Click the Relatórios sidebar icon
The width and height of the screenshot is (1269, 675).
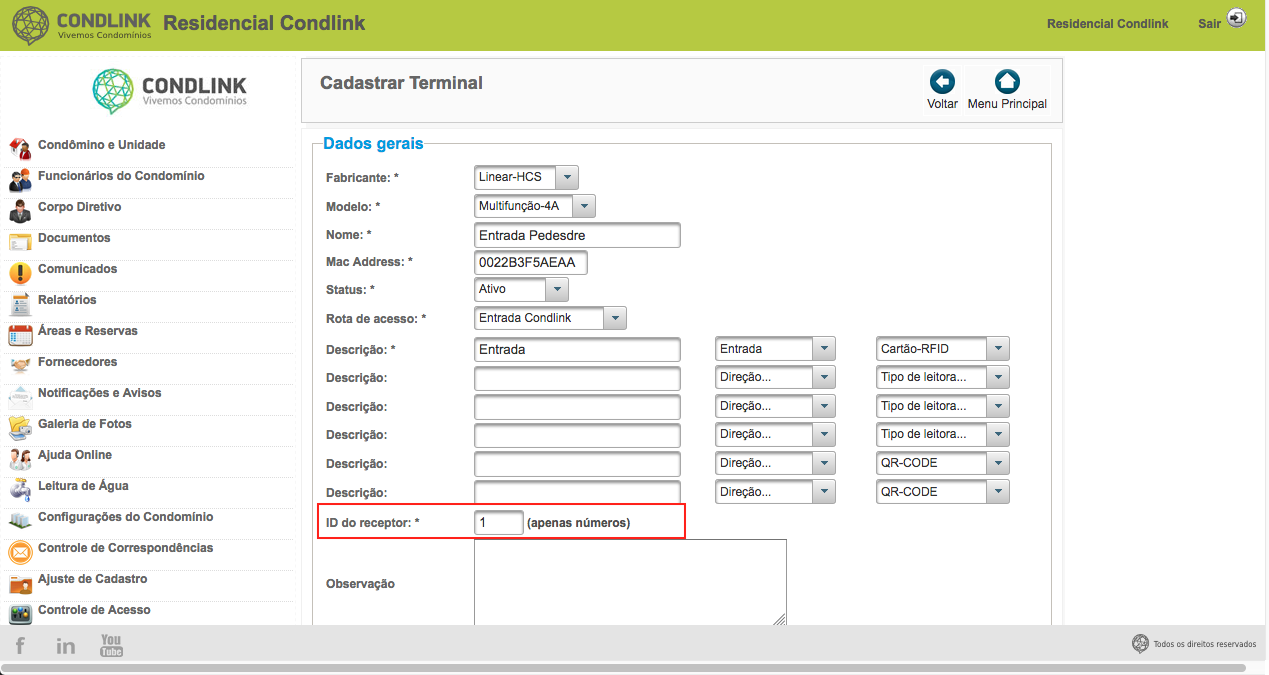[20, 304]
